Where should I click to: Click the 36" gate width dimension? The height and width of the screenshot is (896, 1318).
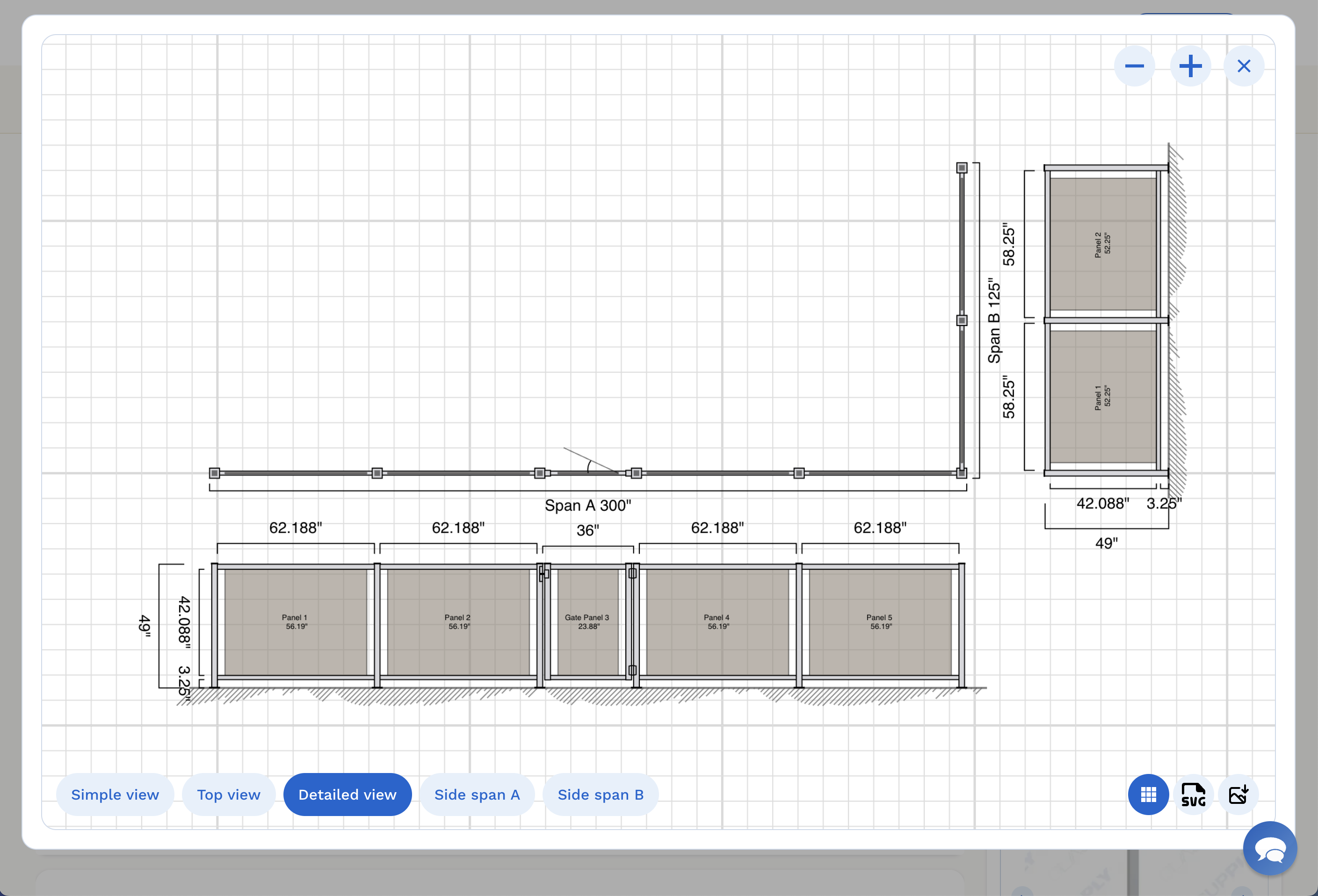(x=587, y=530)
